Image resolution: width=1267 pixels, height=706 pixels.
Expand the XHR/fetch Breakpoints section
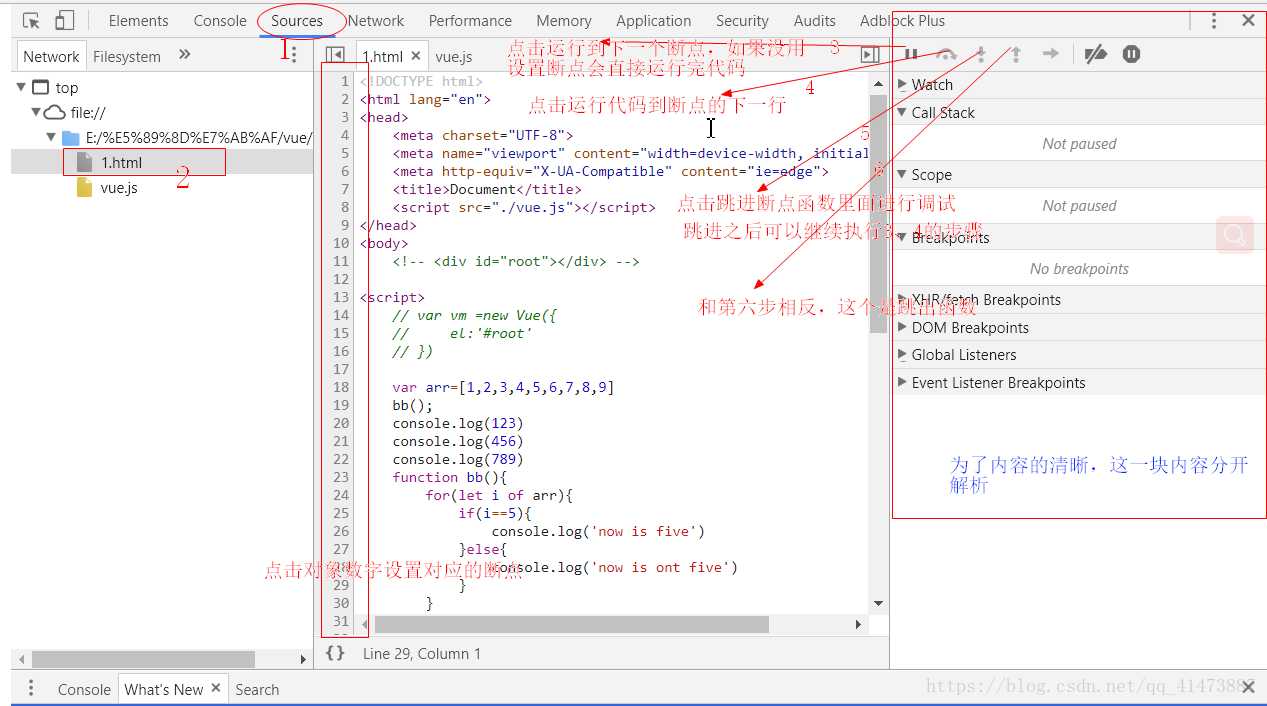[x=902, y=299]
